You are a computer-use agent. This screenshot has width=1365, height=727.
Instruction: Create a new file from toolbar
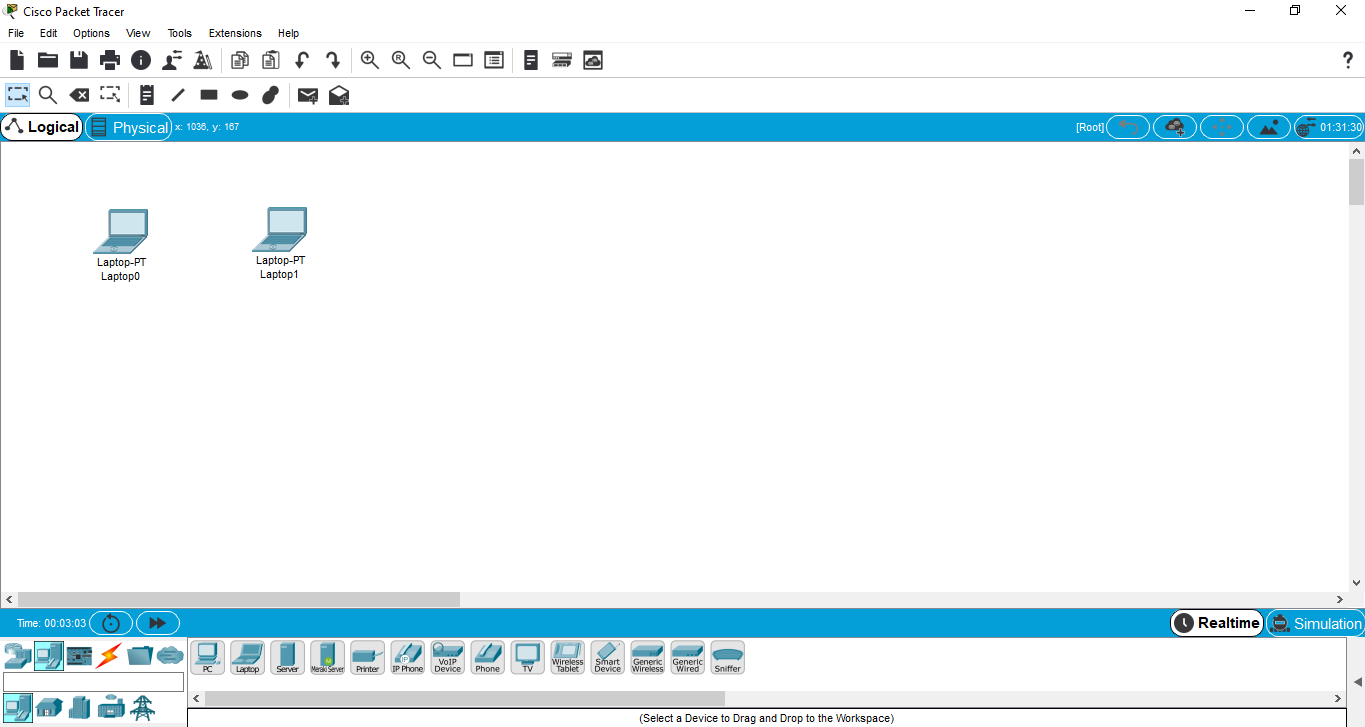17,60
